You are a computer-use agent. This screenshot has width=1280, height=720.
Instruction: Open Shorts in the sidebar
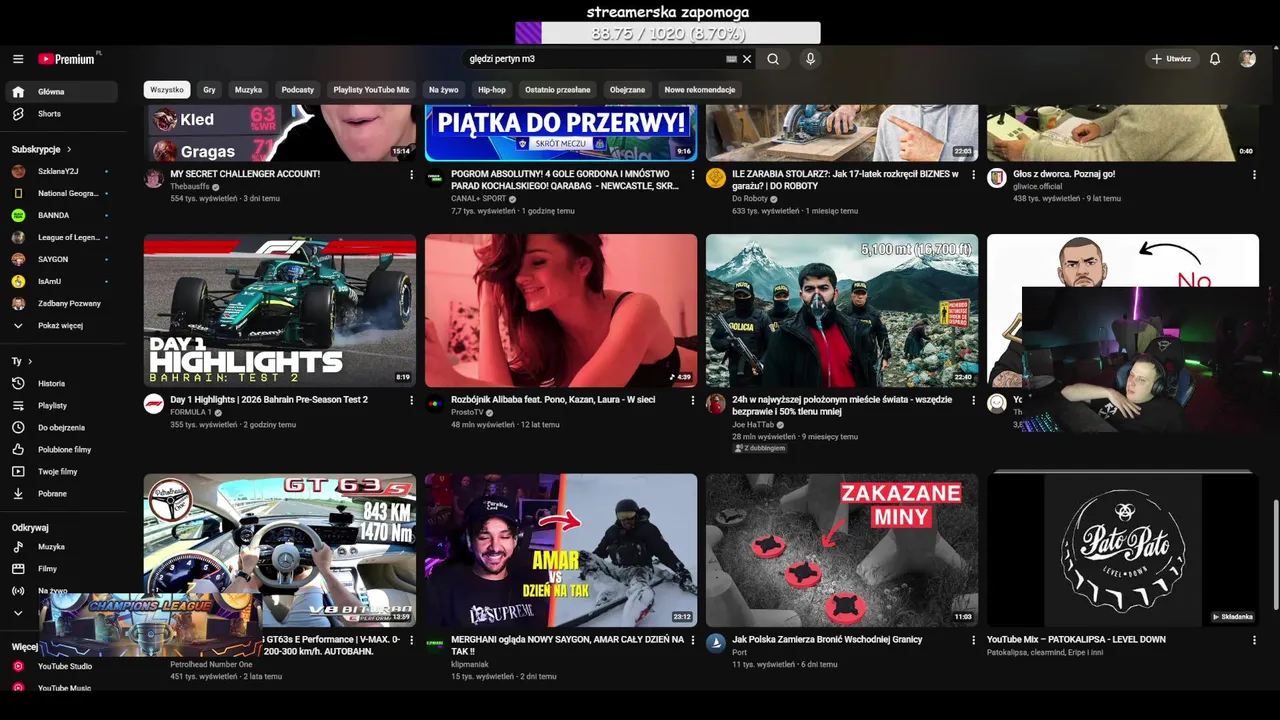pos(64,114)
